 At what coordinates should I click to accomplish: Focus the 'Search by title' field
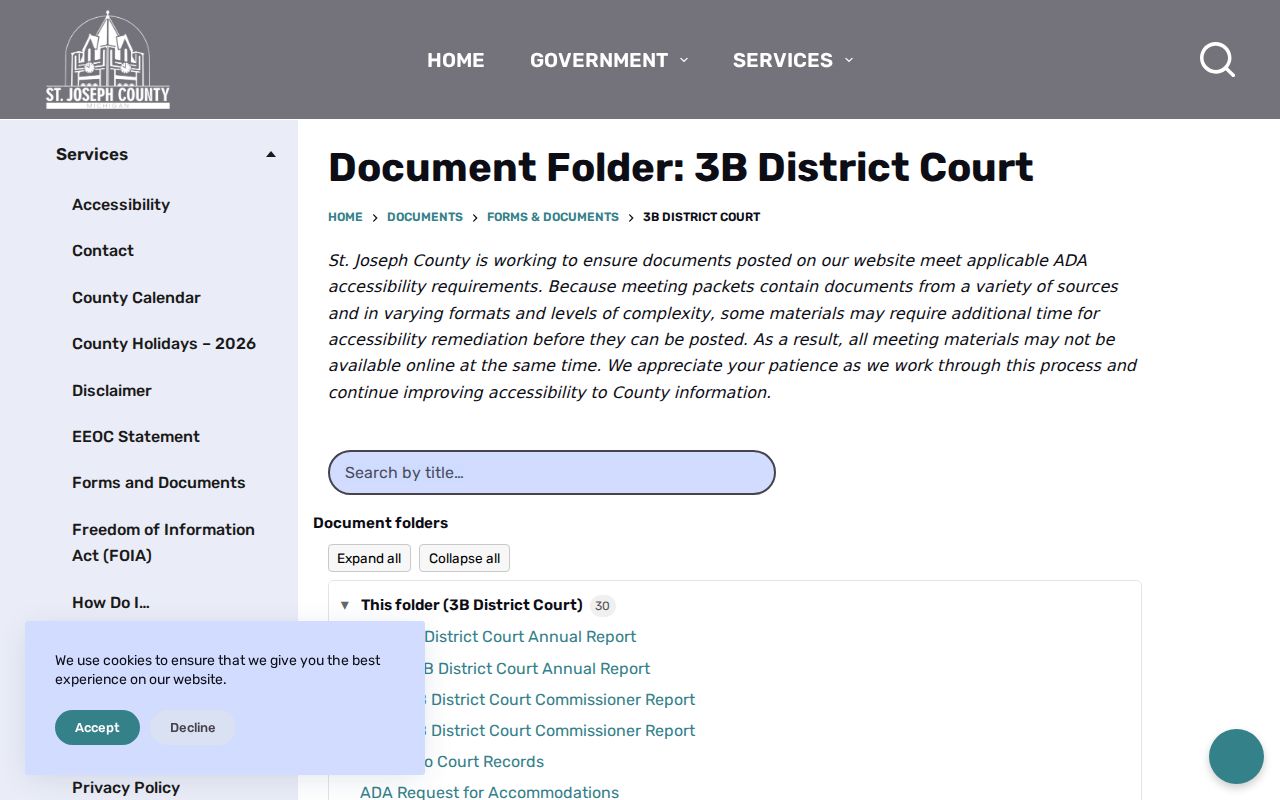552,472
